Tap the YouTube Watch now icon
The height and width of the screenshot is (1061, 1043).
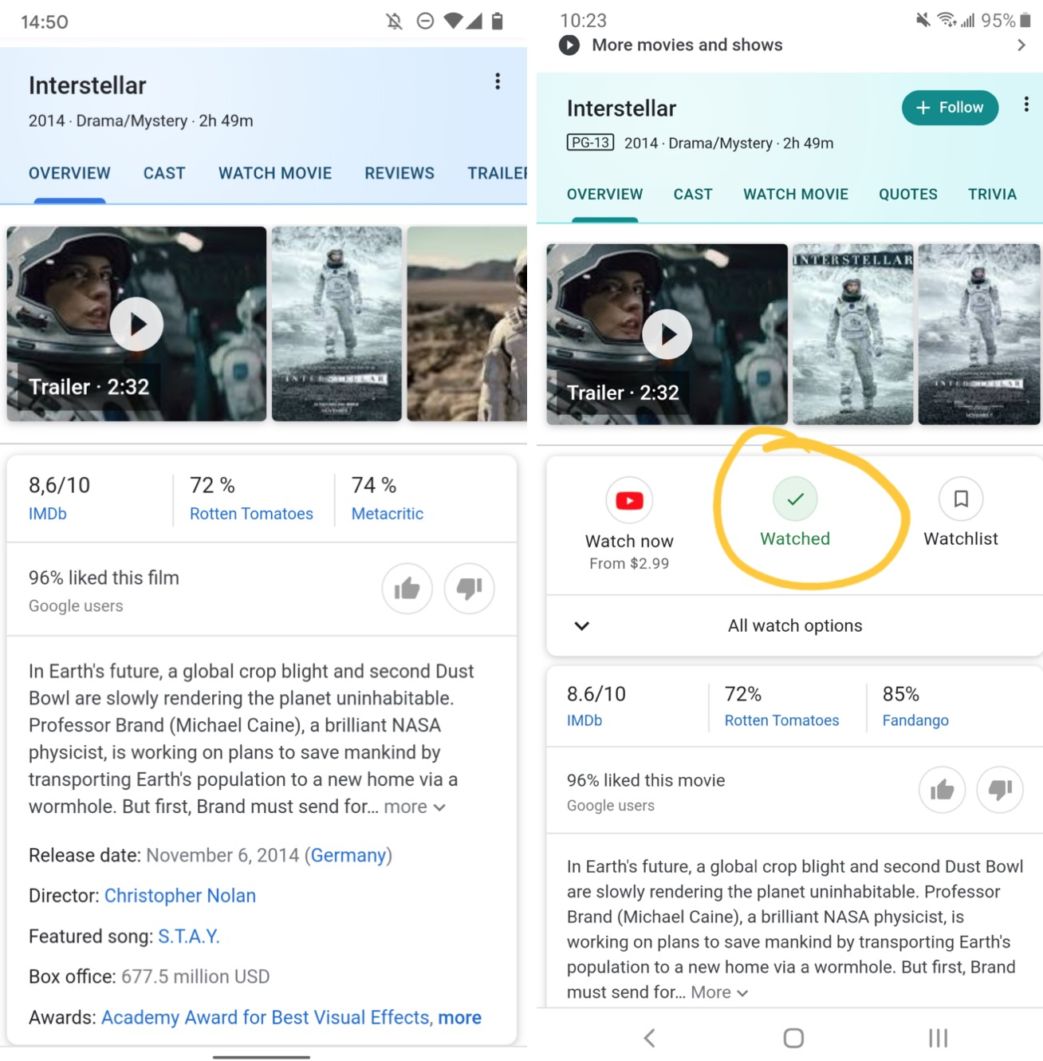click(x=629, y=501)
